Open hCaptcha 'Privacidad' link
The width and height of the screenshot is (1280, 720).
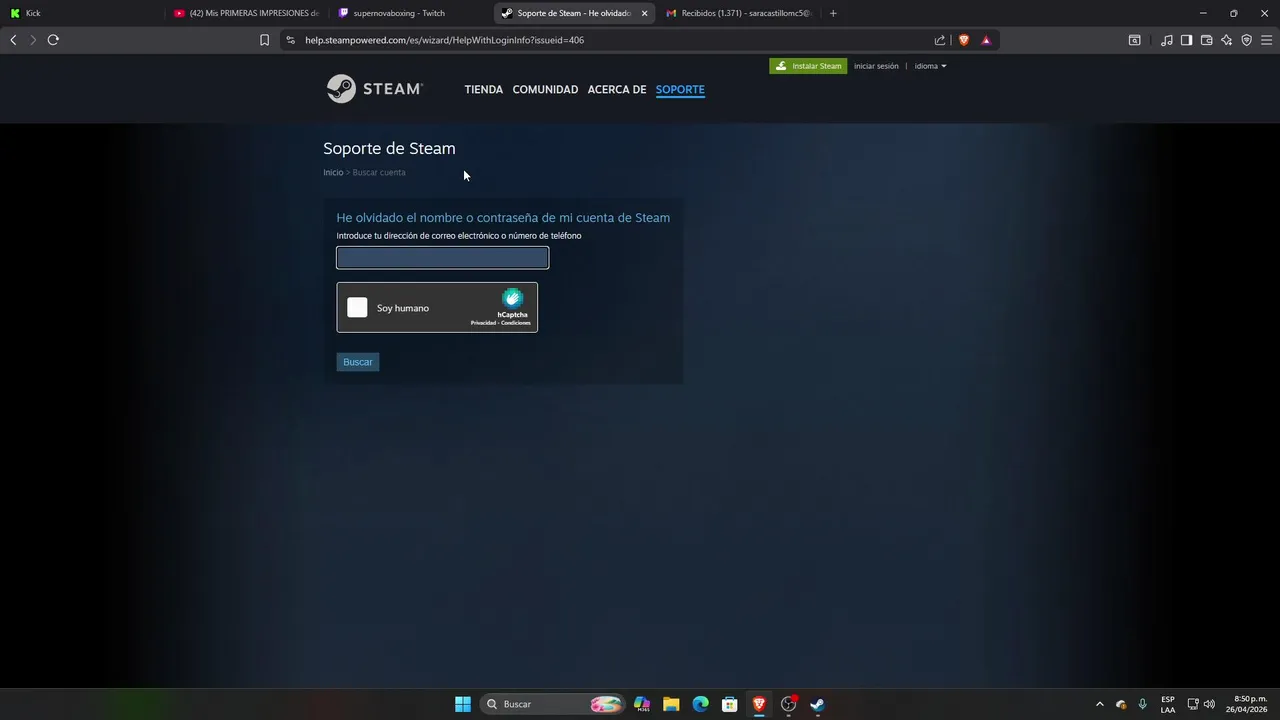click(484, 323)
